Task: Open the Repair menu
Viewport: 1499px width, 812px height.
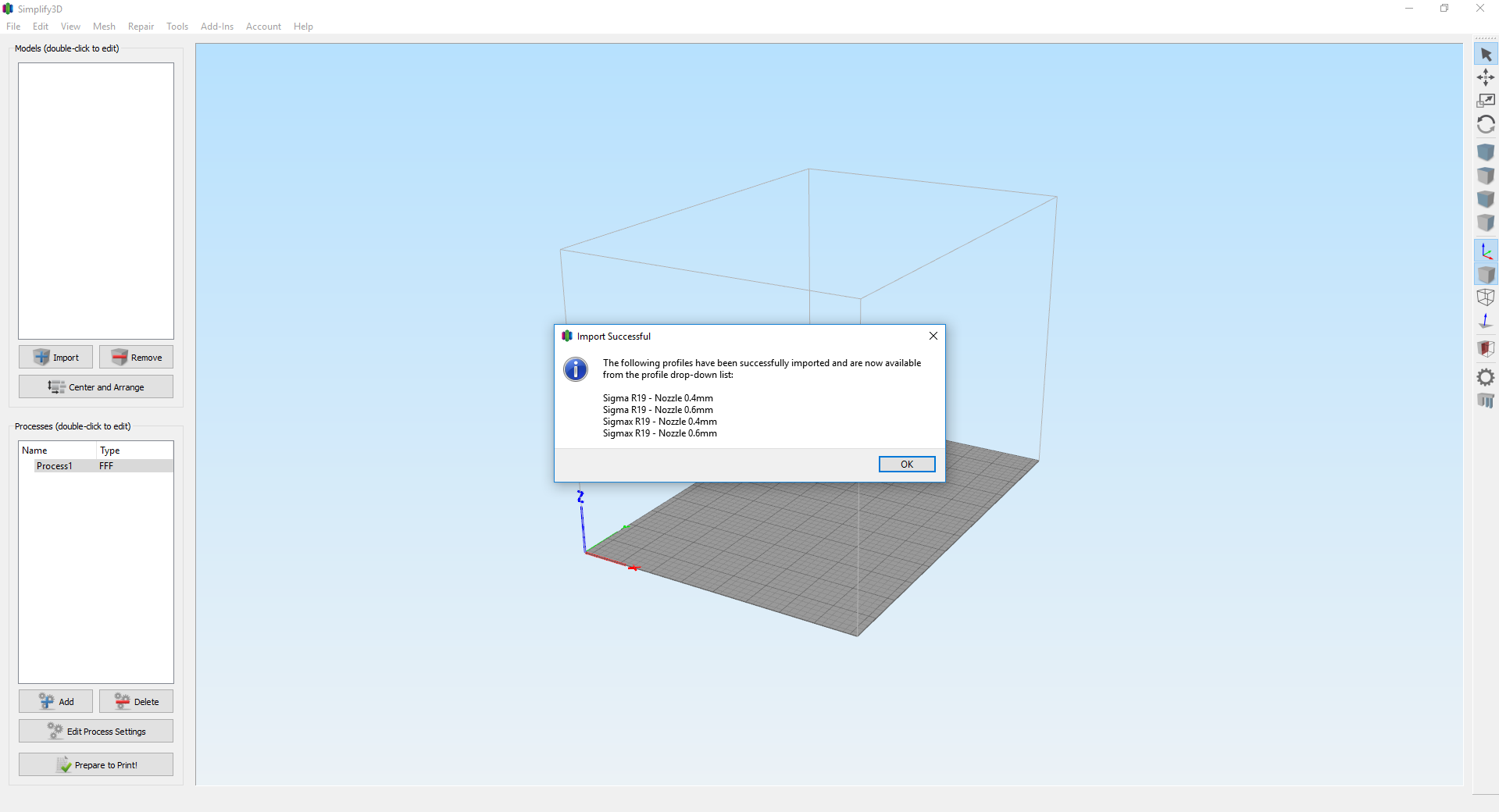Action: click(x=141, y=27)
